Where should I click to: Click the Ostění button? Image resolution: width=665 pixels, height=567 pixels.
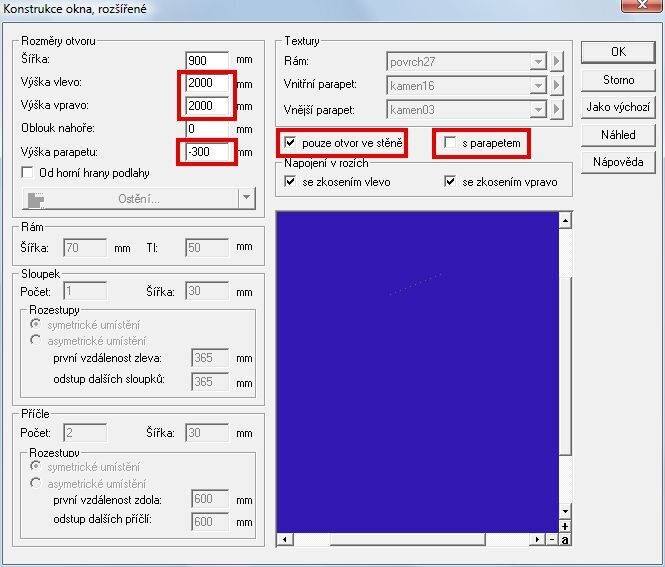point(131,199)
